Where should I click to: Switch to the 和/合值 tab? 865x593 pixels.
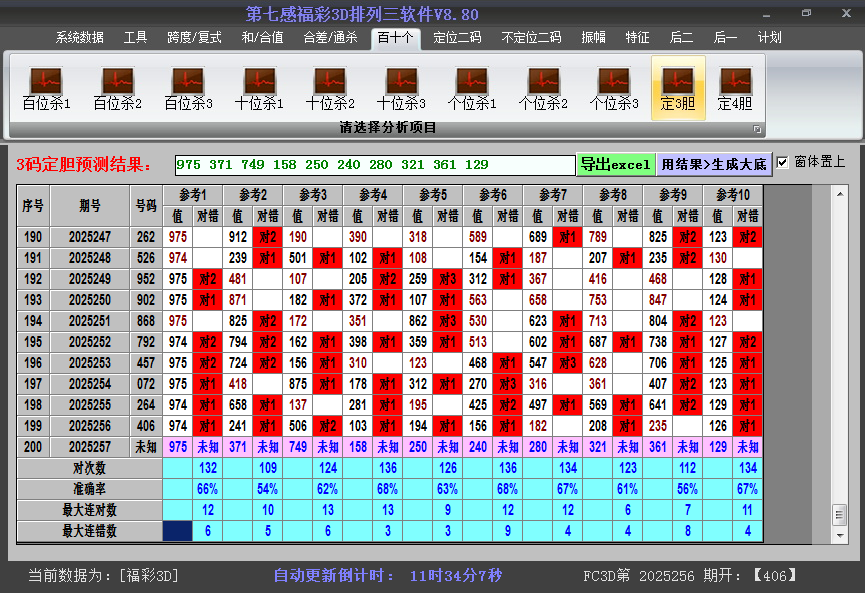click(263, 38)
